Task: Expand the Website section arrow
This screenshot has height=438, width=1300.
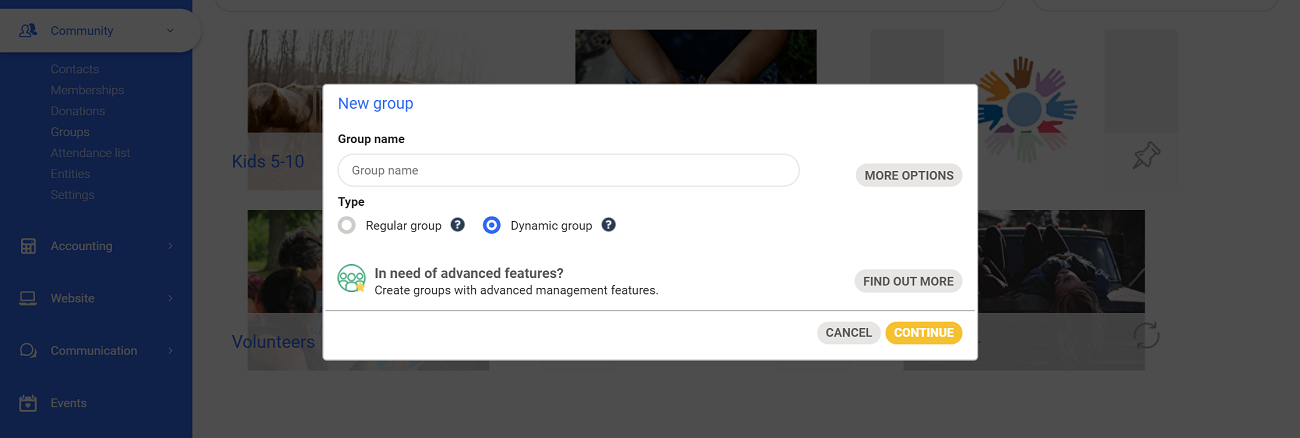Action: tap(170, 298)
